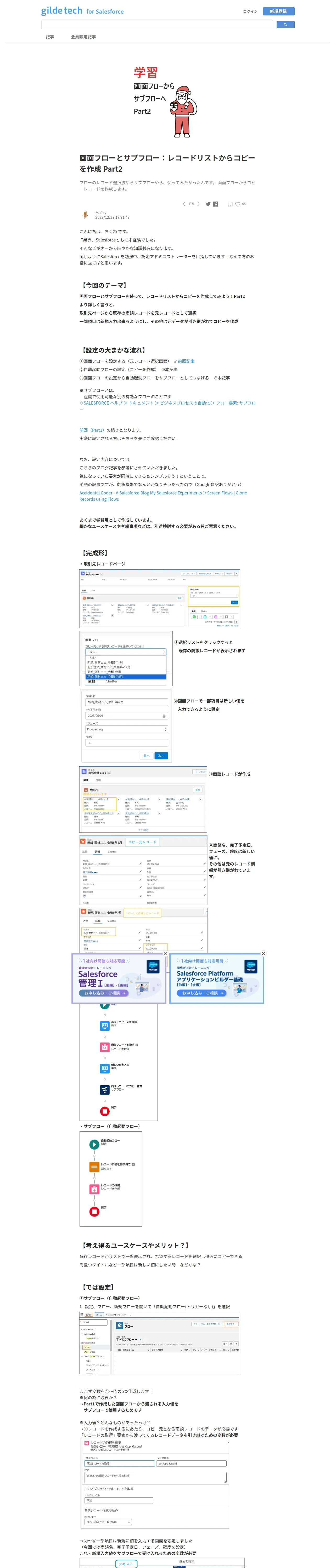
Task: Open the Salesforce Platform アプリケーションビルダー基礎 banner
Action: point(216,979)
